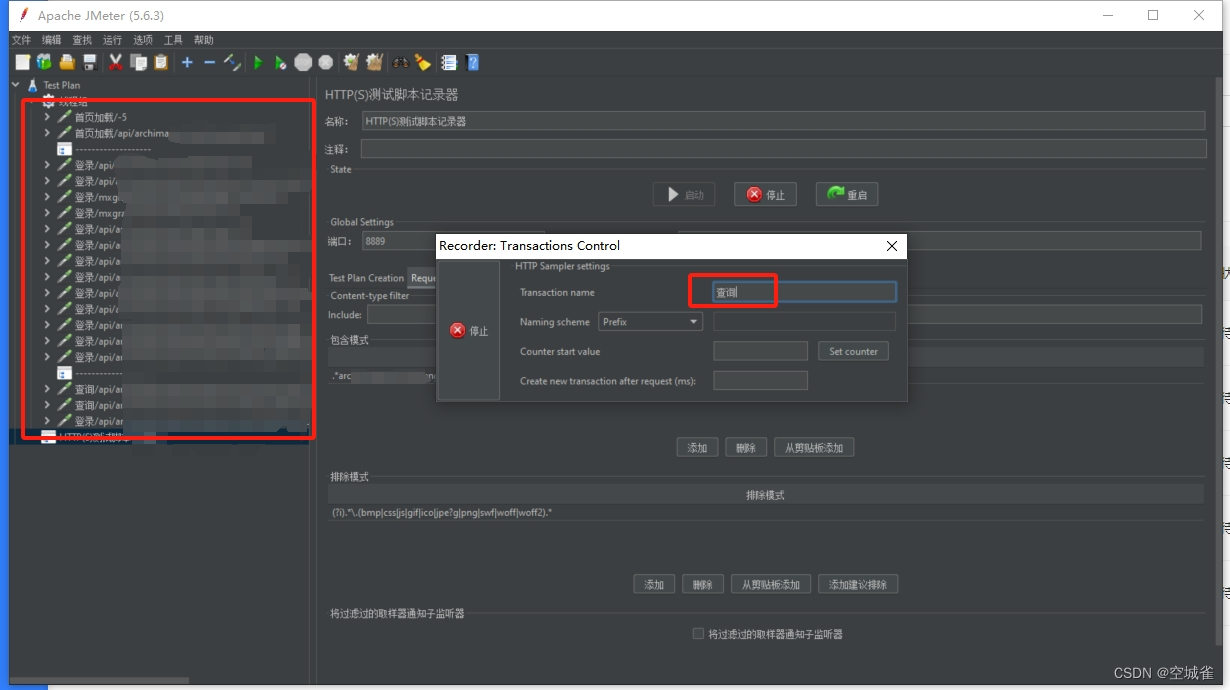Click the Shutdown round X icon
Image resolution: width=1230 pixels, height=690 pixels.
coord(326,62)
